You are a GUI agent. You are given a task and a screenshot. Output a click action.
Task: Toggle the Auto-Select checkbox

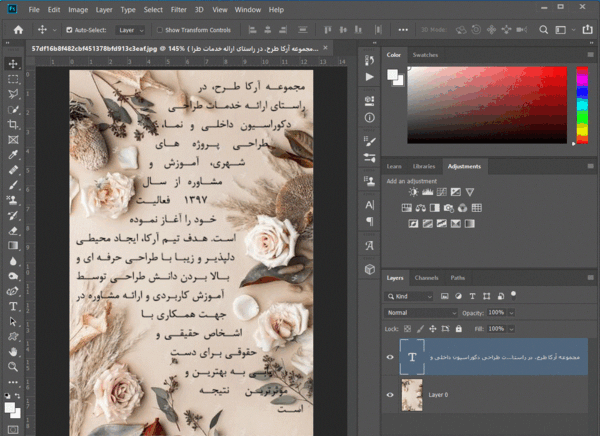tap(69, 30)
